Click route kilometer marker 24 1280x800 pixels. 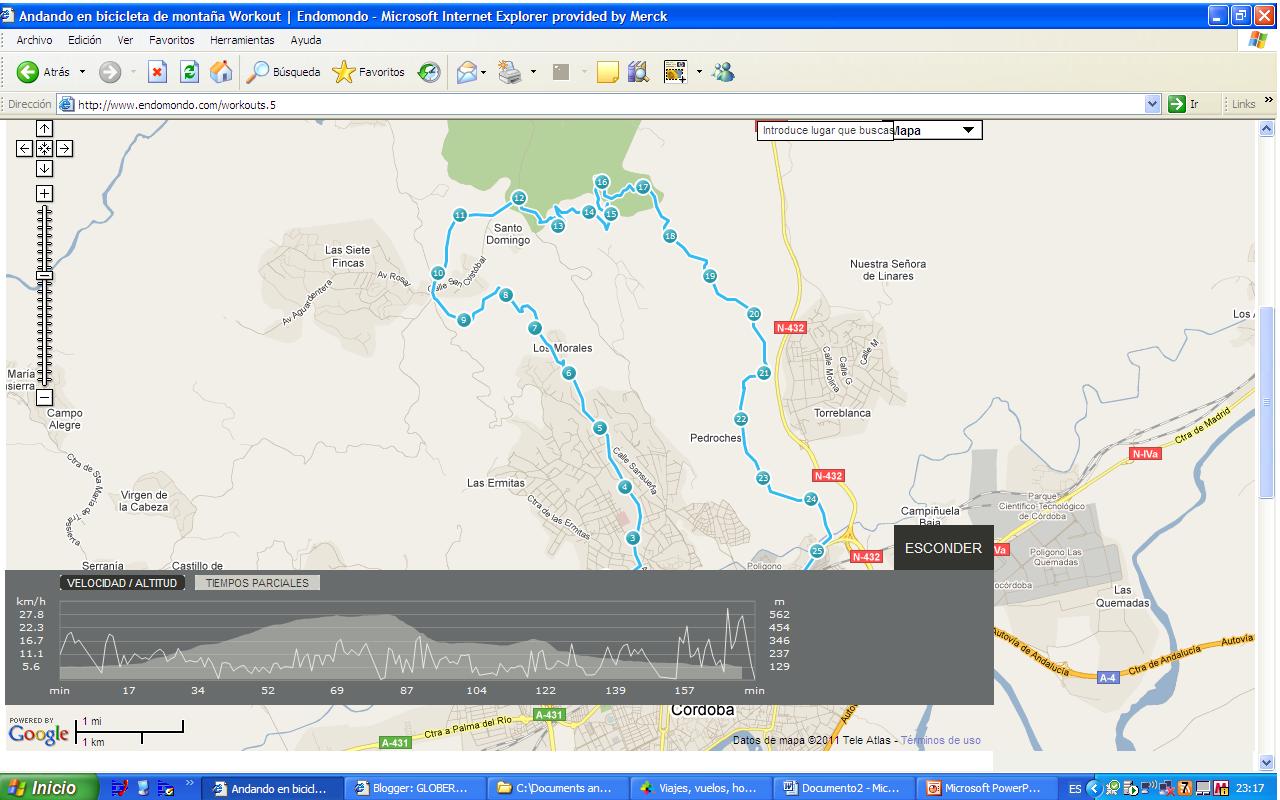click(811, 499)
